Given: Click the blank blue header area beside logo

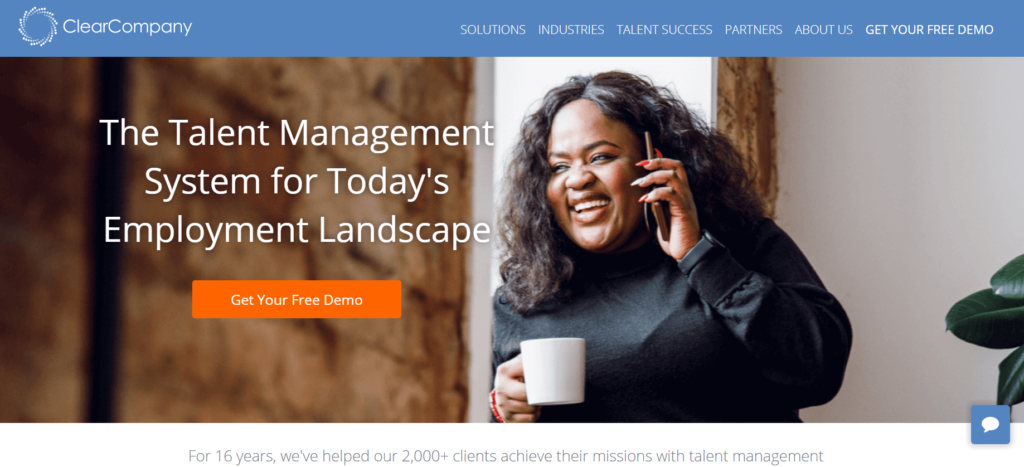Looking at the screenshot, I should (x=327, y=28).
